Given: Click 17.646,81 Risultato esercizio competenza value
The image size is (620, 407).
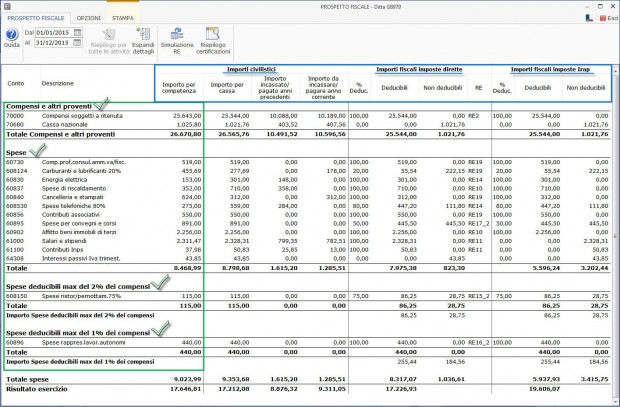Looking at the screenshot, I should point(187,389).
